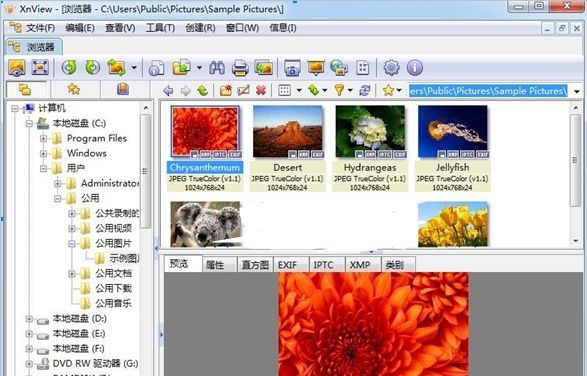Viewport: 587px width, 376px height.
Task: Rename the selected file icon
Action: (243, 90)
